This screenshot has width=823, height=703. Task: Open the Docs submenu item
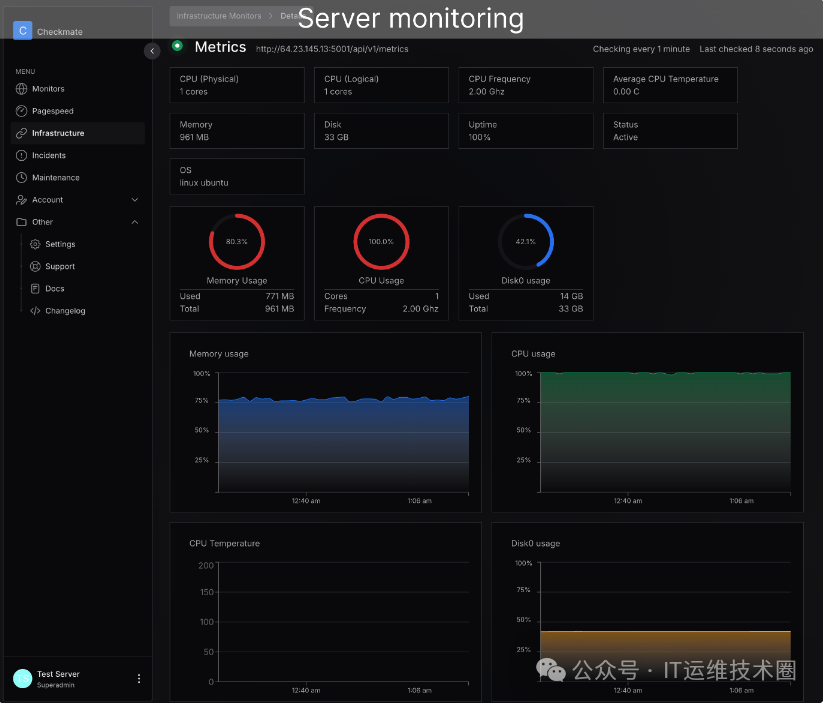click(84, 289)
